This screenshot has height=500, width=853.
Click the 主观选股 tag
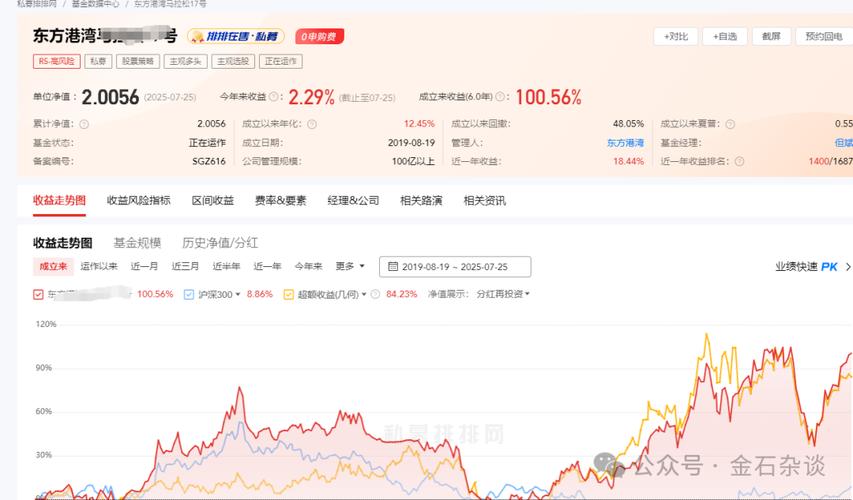coord(233,61)
